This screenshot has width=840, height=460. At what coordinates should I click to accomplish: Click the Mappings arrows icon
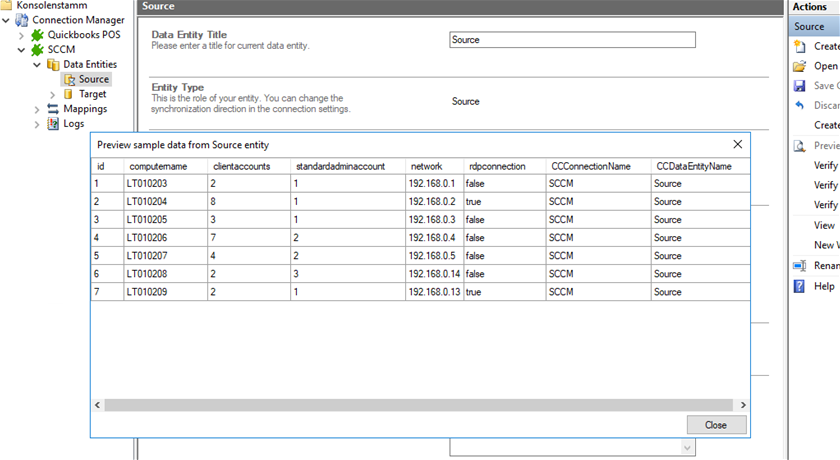coord(53,109)
